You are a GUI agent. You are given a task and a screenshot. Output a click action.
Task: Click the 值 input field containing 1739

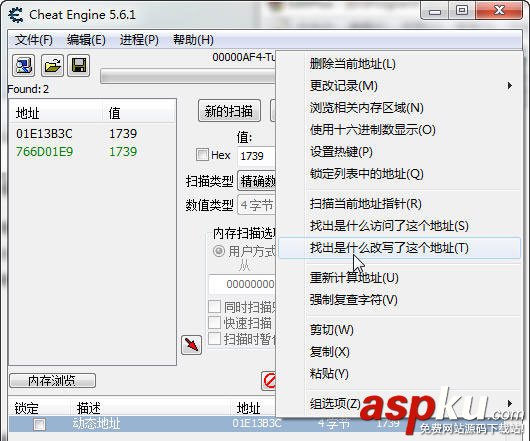click(256, 156)
